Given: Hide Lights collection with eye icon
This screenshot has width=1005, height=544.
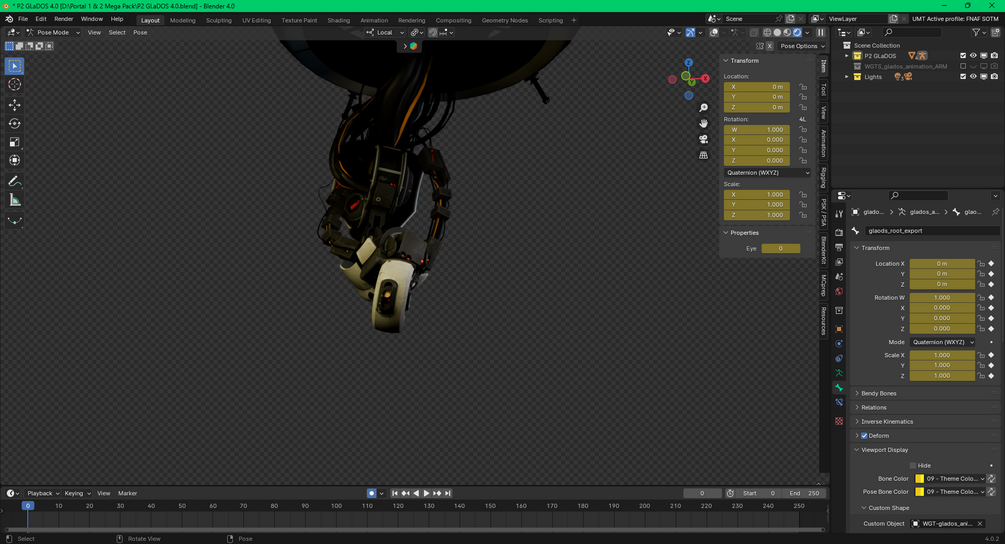Looking at the screenshot, I should click(973, 77).
